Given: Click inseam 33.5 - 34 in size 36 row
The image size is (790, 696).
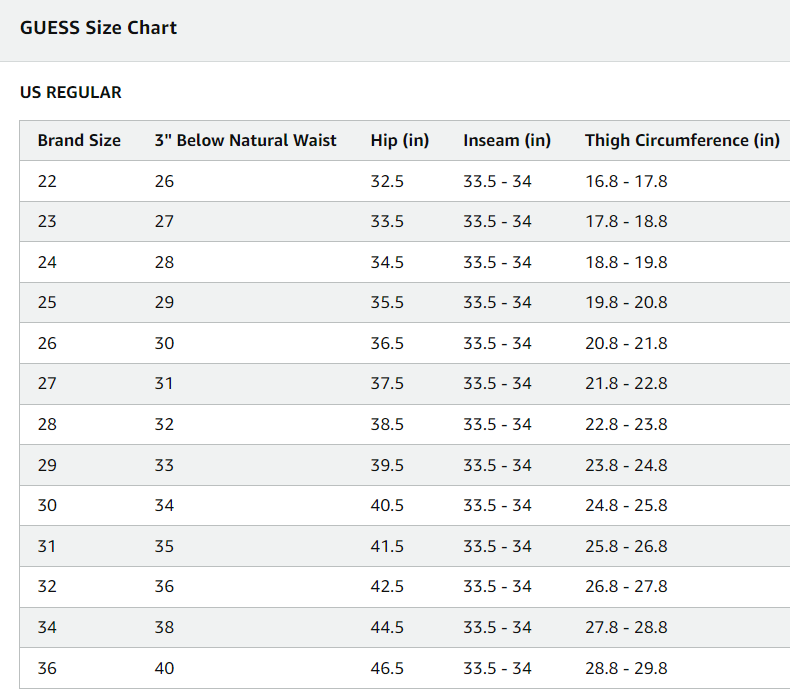Looking at the screenshot, I should [497, 668].
